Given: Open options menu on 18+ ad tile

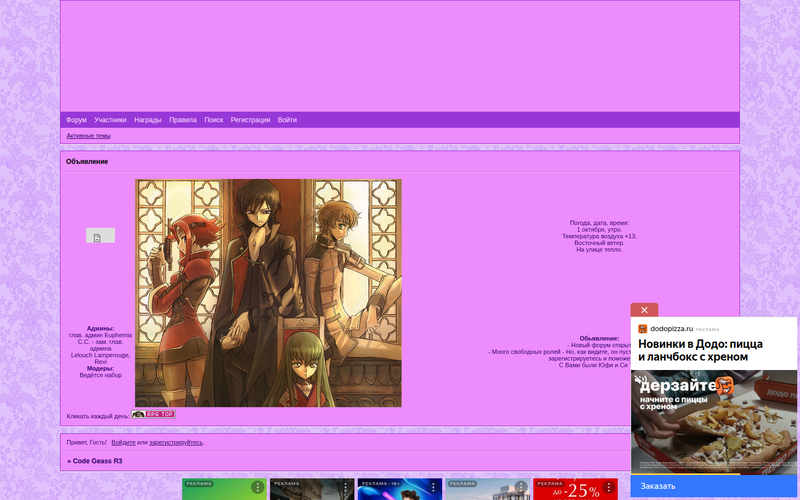Looking at the screenshot, I should (x=432, y=487).
